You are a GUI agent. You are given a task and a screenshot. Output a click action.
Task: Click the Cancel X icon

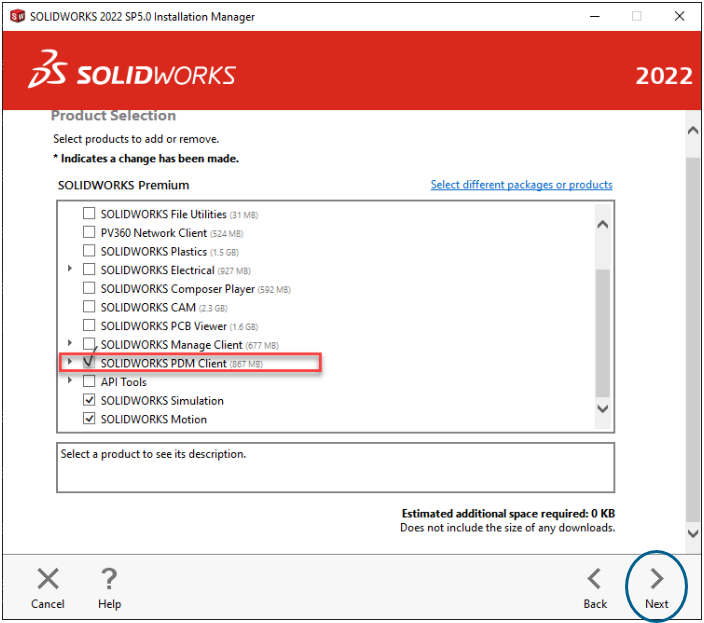(48, 579)
